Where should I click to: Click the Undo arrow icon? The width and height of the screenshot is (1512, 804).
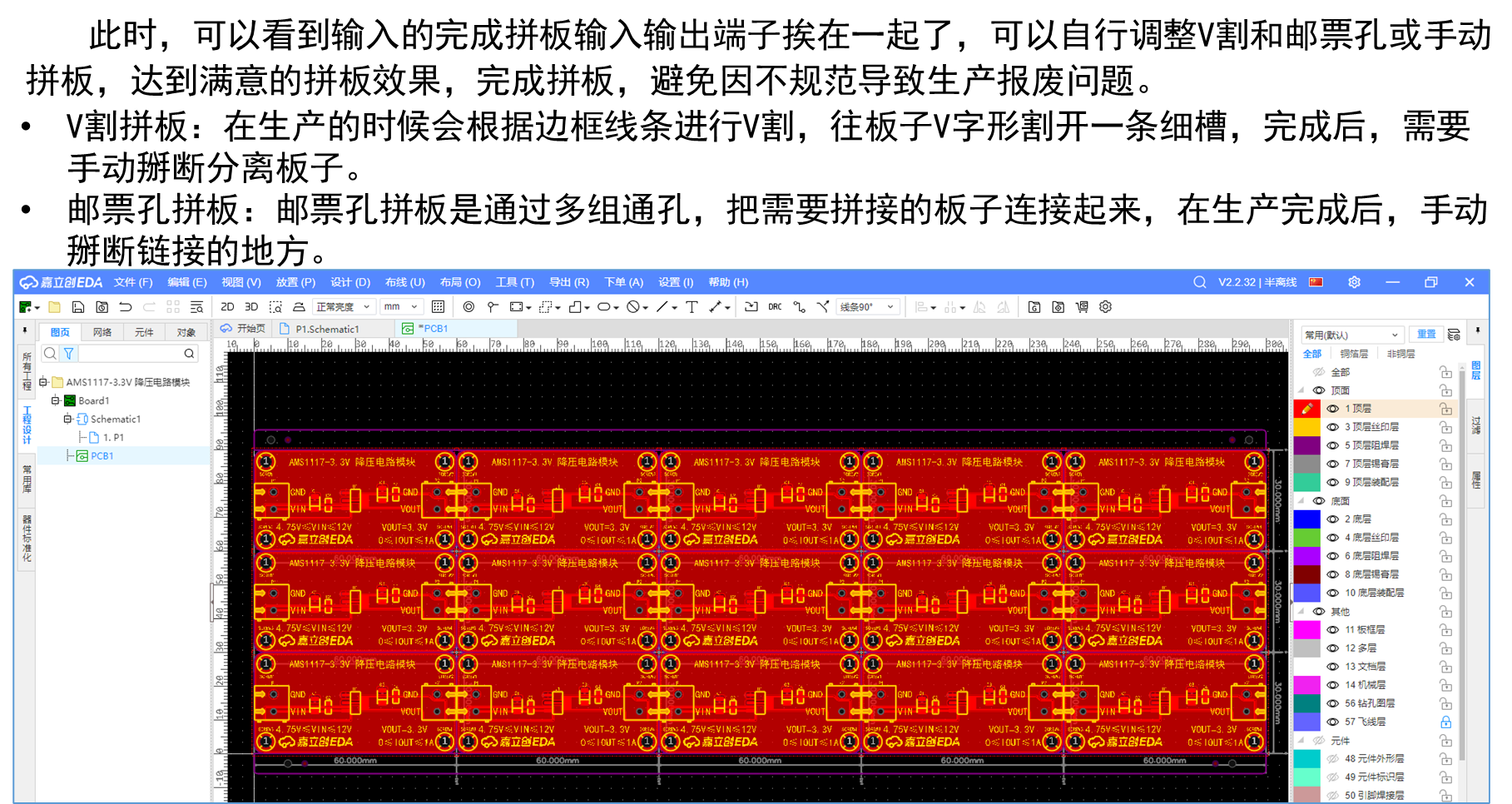pos(126,307)
